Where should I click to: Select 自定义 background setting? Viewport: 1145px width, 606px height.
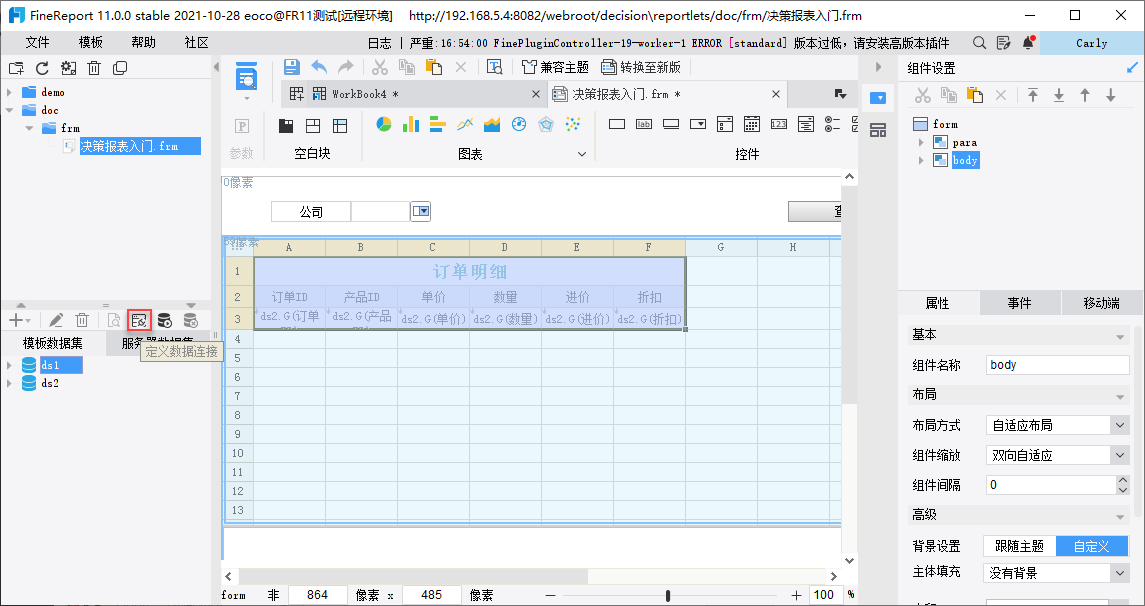tap(1092, 546)
